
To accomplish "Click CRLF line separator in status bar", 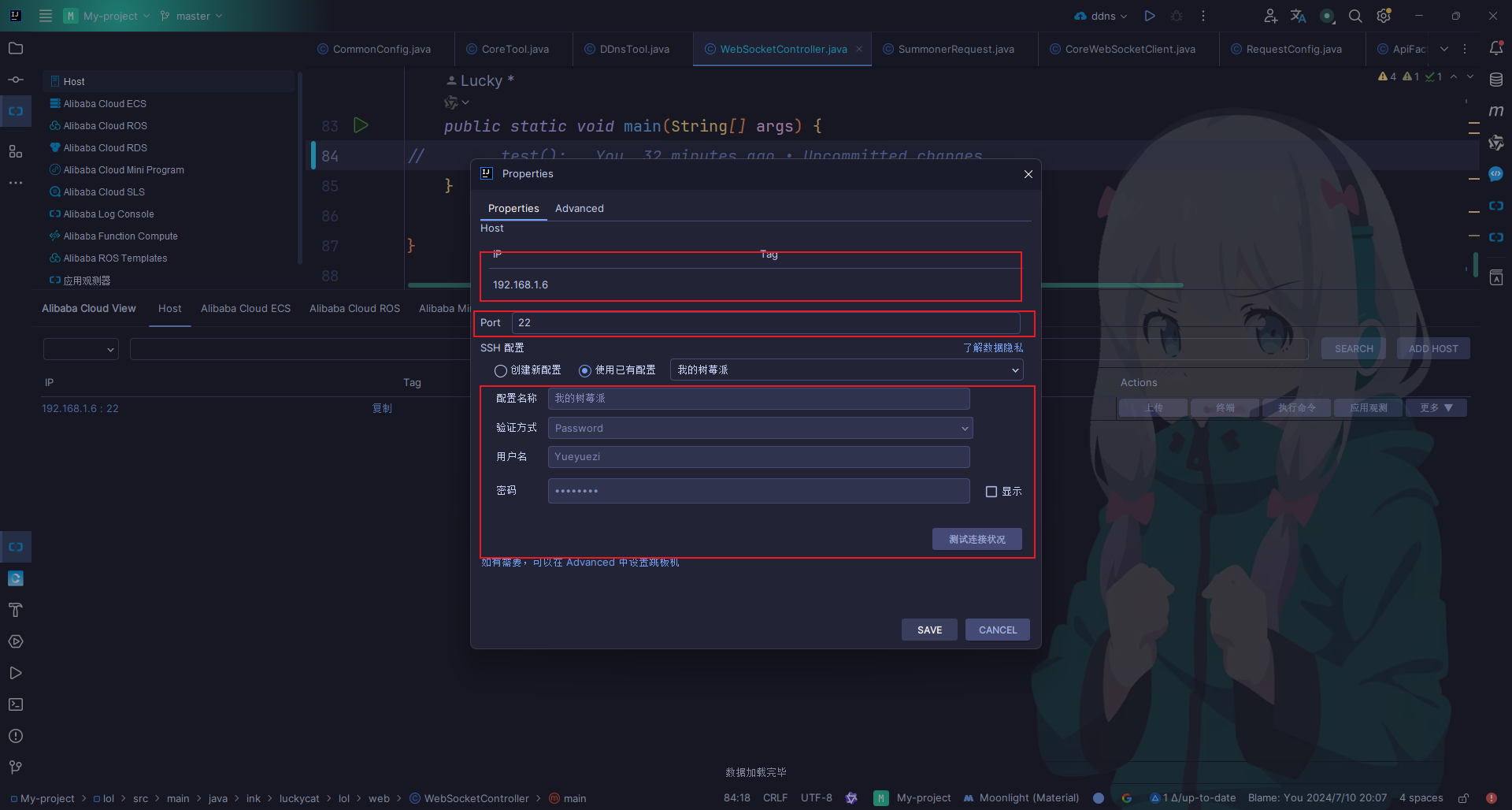I will pyautogui.click(x=775, y=798).
